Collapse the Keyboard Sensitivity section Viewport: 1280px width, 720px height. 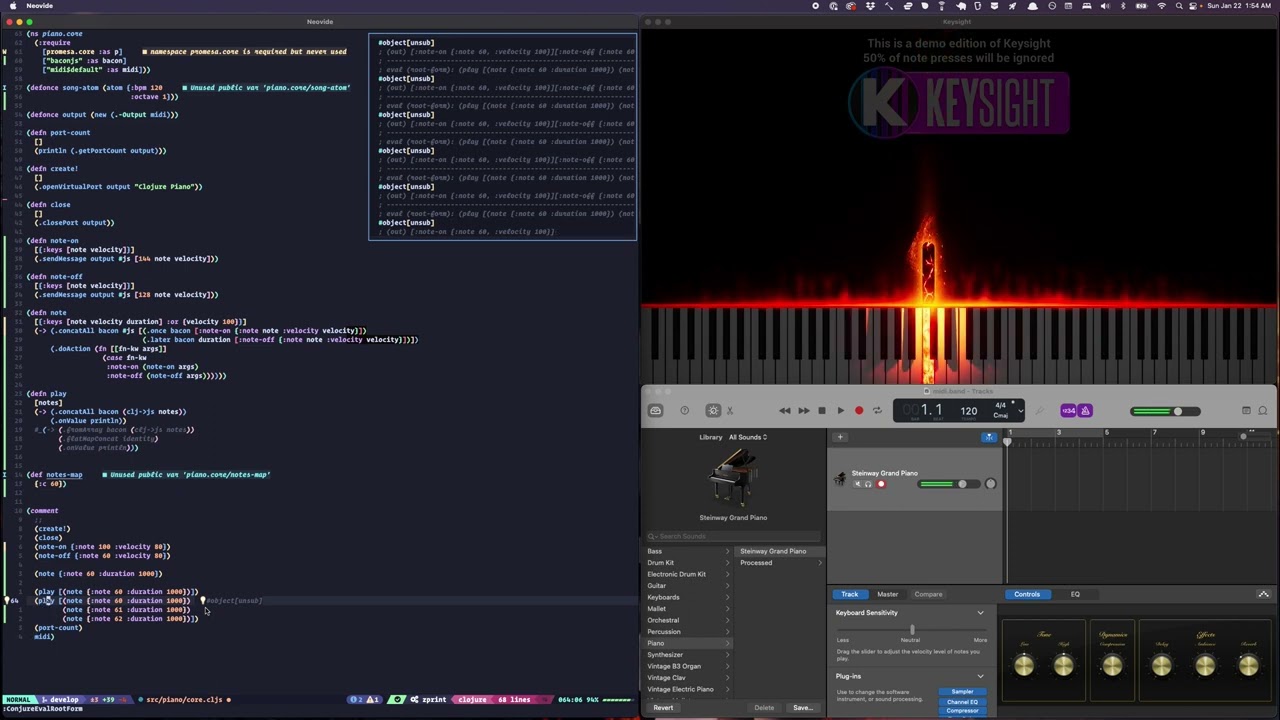pos(980,613)
